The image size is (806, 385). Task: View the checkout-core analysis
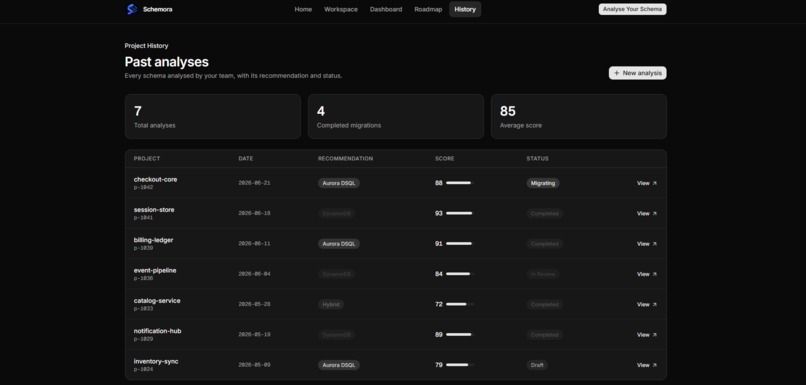click(647, 183)
